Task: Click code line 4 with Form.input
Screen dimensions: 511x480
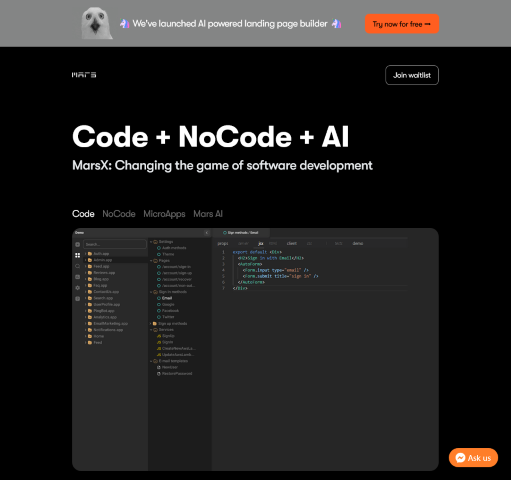Action: pos(276,270)
